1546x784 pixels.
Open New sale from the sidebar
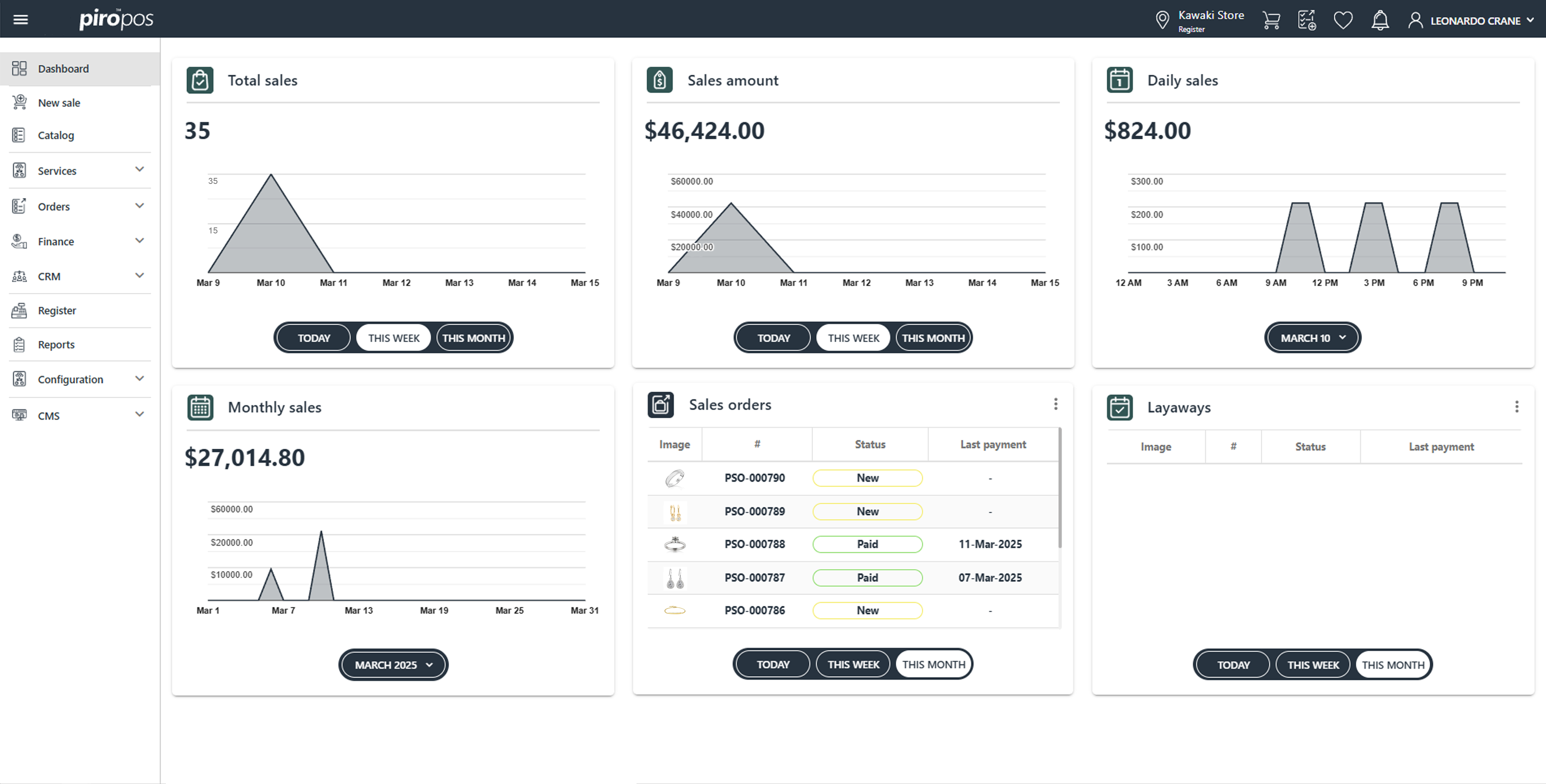click(x=59, y=103)
